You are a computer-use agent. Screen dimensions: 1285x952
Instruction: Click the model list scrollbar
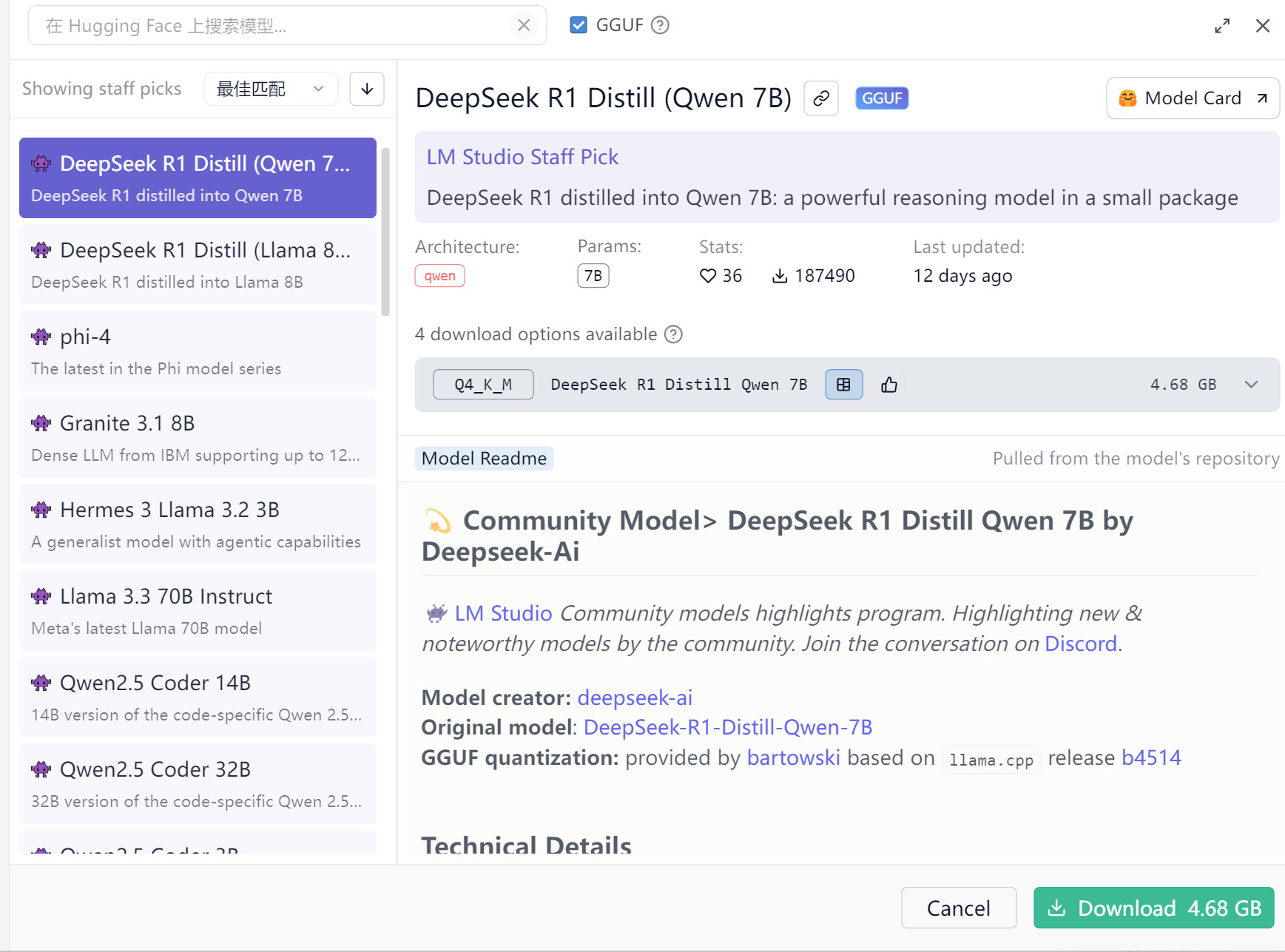click(x=385, y=232)
